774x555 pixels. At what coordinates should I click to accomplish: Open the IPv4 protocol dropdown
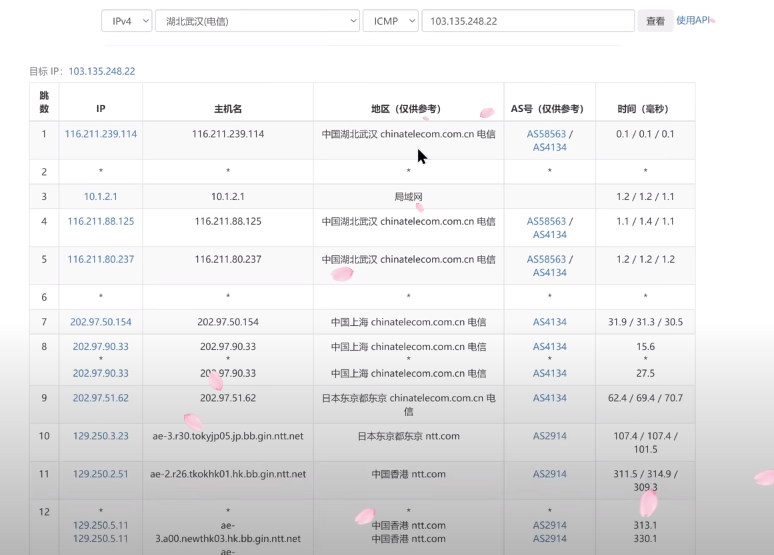[126, 21]
